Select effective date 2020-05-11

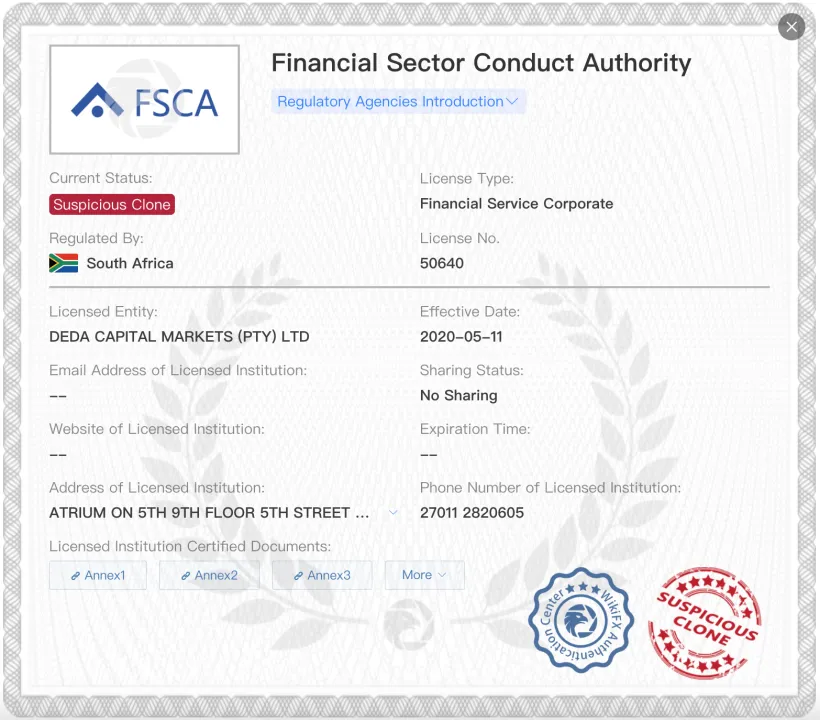click(x=461, y=337)
